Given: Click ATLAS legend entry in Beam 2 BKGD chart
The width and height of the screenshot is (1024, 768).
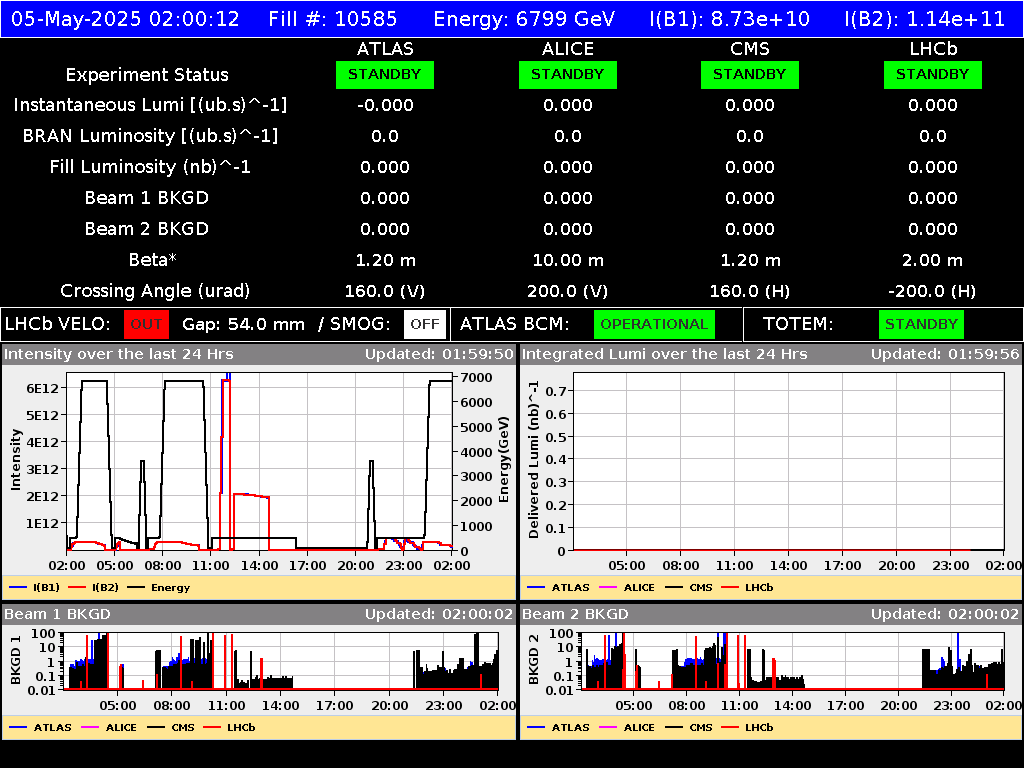Looking at the screenshot, I should [x=558, y=727].
